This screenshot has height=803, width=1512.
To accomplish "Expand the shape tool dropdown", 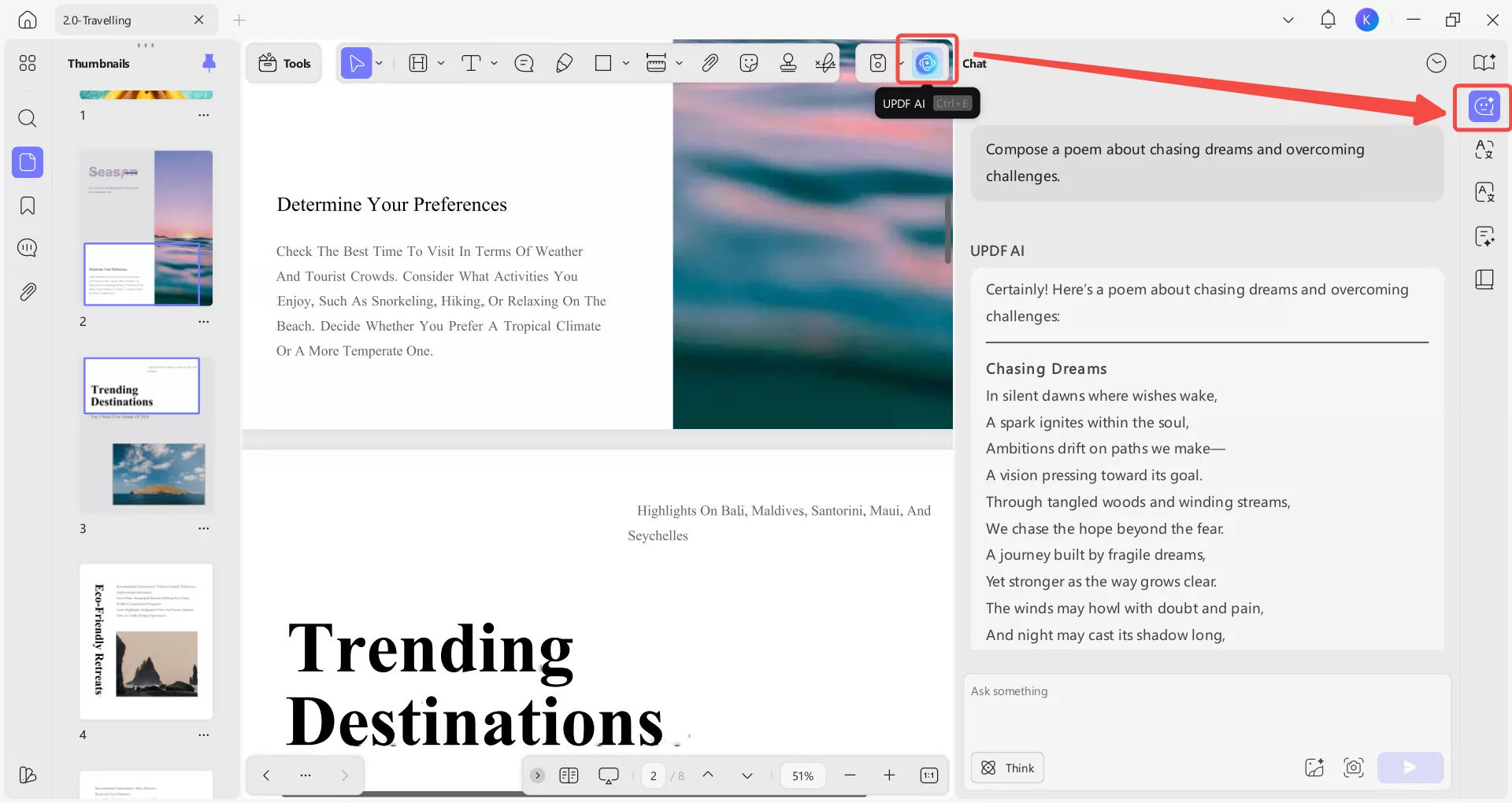I will pos(626,63).
